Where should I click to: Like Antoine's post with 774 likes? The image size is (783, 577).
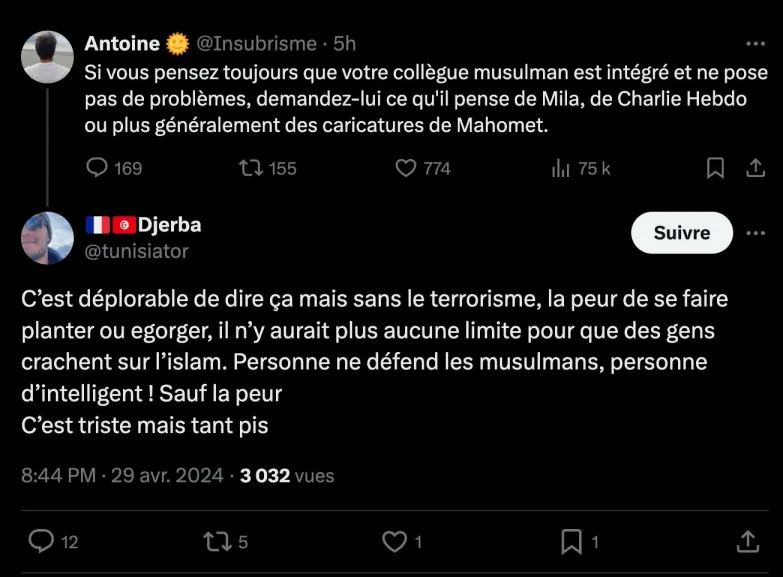coord(405,168)
